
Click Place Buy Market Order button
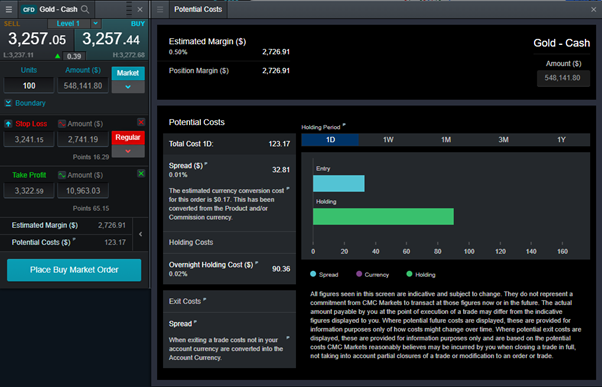coord(74,270)
